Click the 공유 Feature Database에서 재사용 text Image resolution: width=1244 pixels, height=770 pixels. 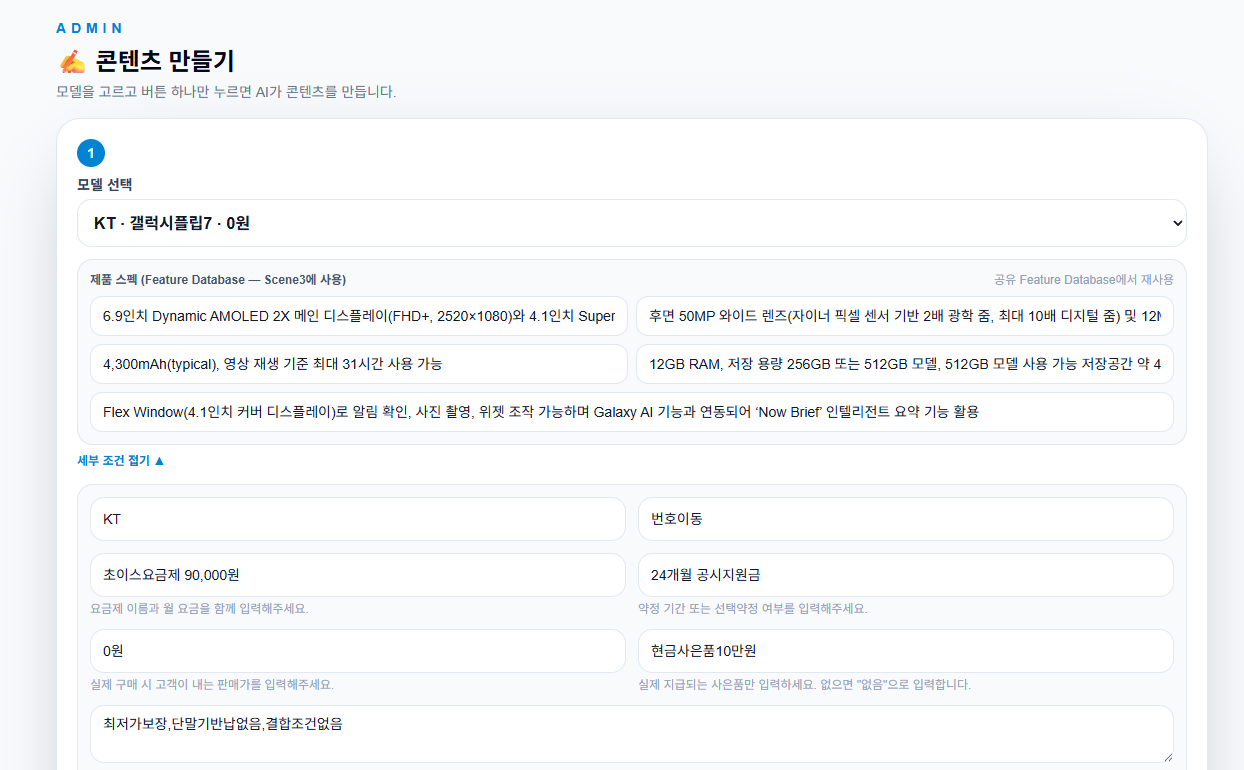[x=1084, y=279]
